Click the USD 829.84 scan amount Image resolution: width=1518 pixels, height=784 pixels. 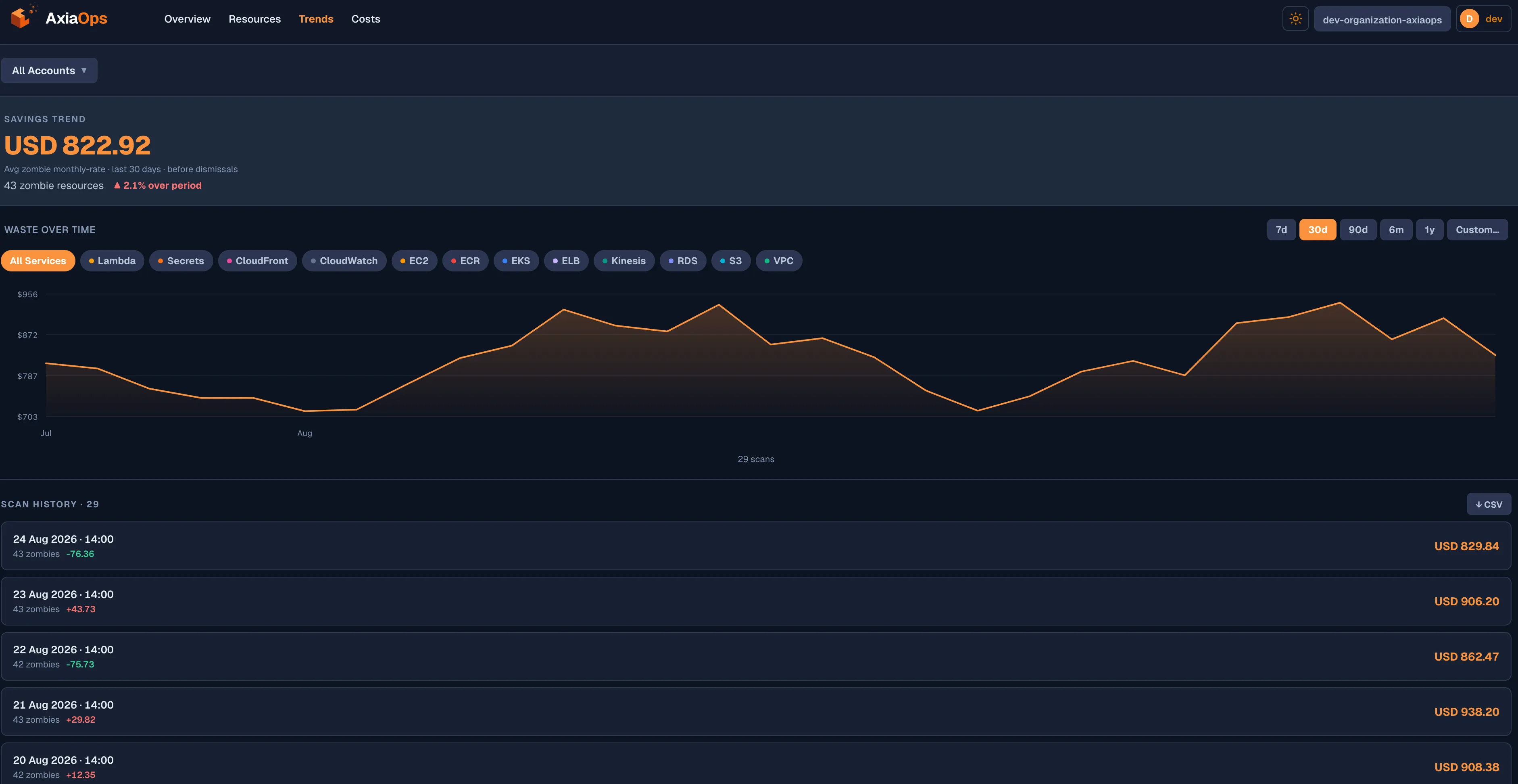[x=1466, y=546]
